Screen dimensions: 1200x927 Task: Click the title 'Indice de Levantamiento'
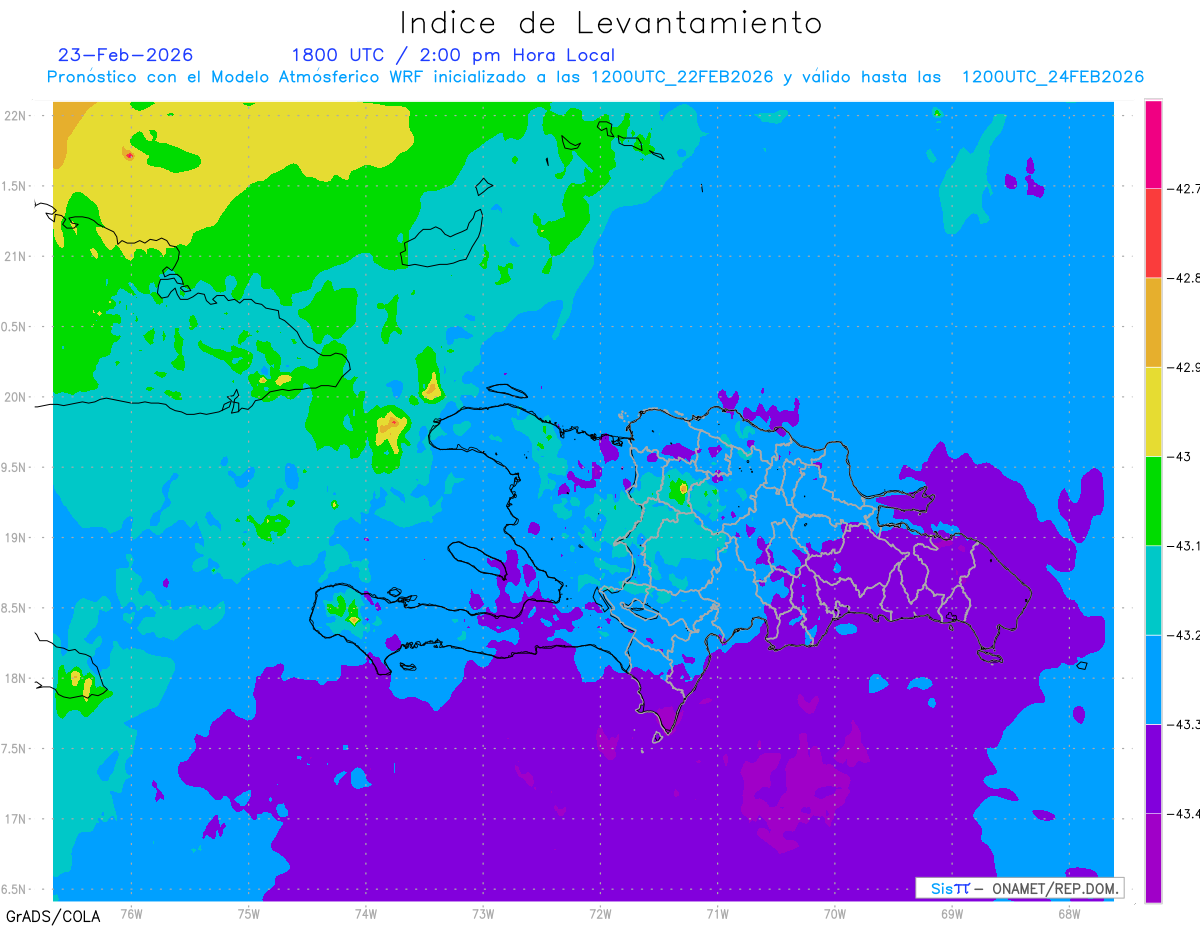(611, 22)
